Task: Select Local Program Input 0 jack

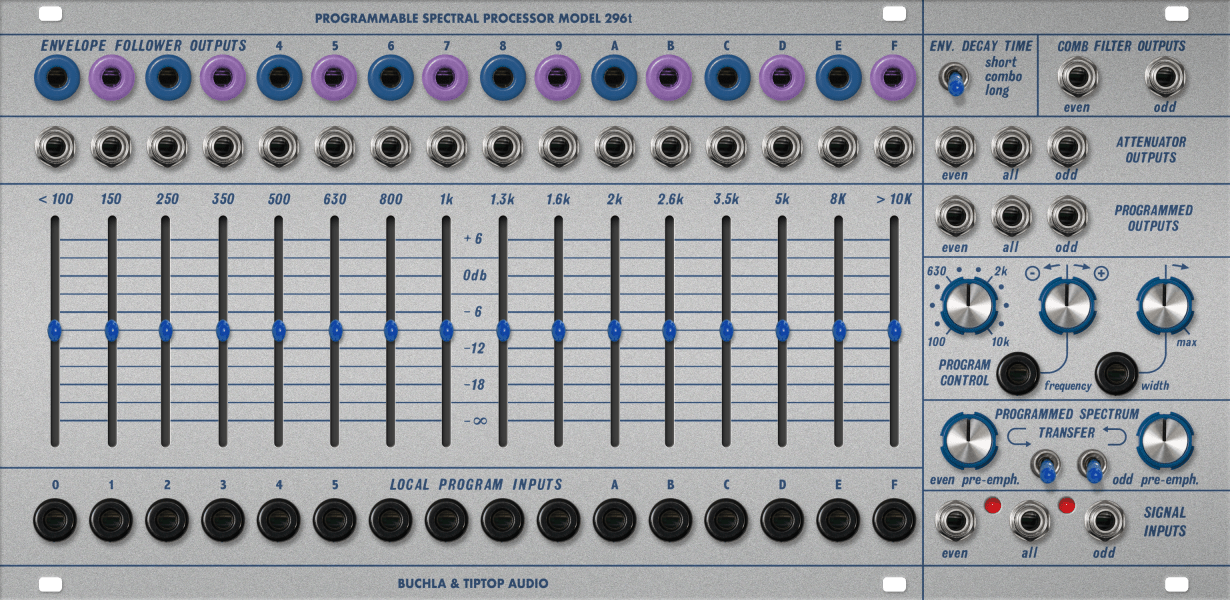Action: (55, 517)
